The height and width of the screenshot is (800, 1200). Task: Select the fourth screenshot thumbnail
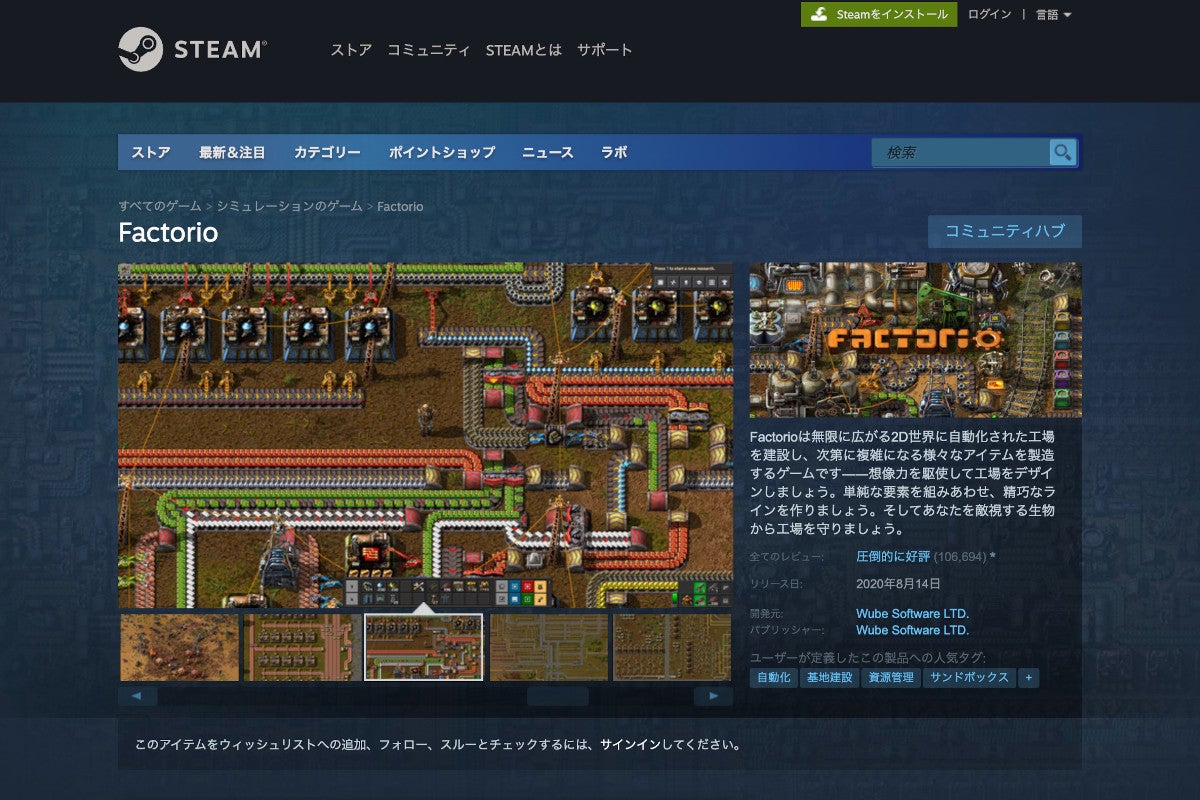tap(548, 647)
